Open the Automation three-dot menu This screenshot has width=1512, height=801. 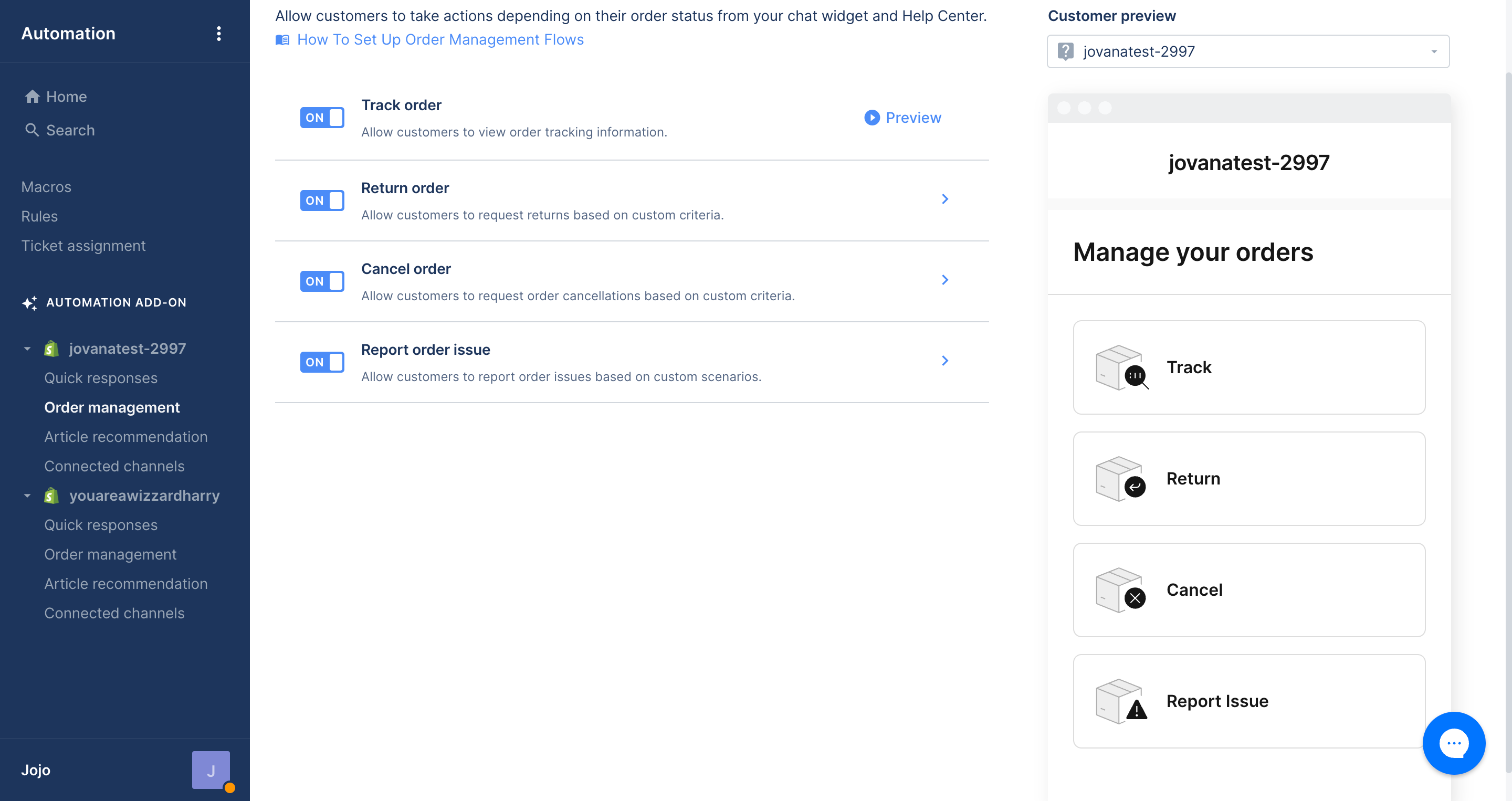[218, 34]
